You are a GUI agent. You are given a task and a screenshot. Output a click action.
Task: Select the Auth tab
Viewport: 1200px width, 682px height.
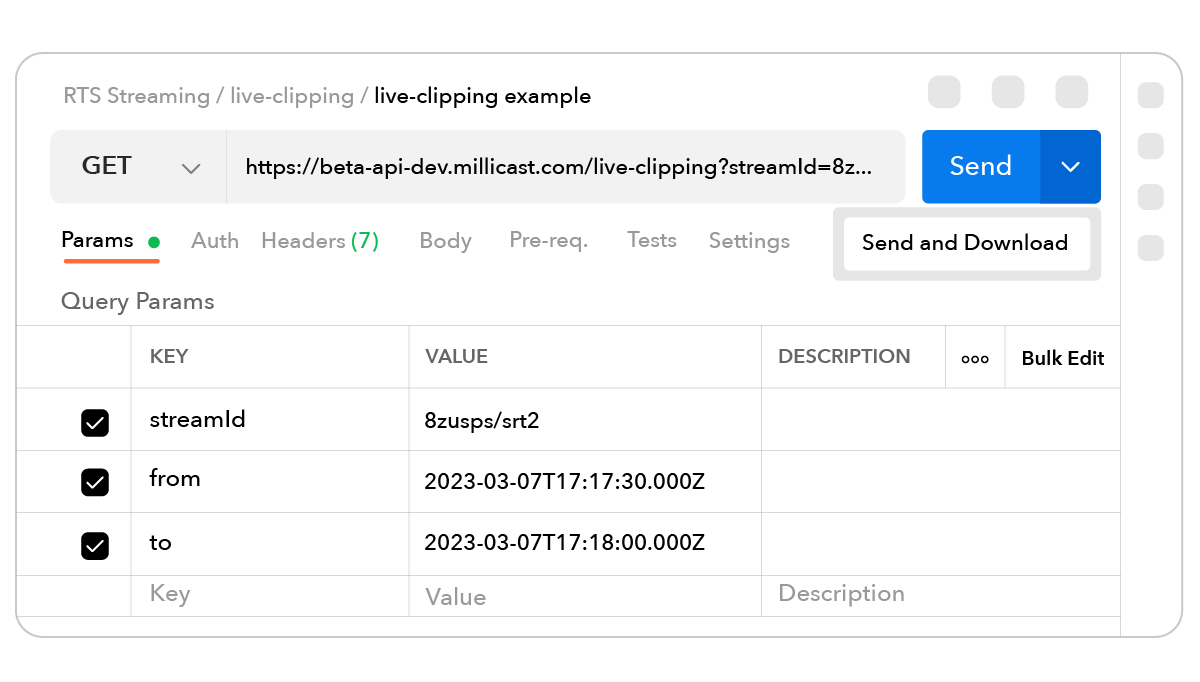(214, 240)
